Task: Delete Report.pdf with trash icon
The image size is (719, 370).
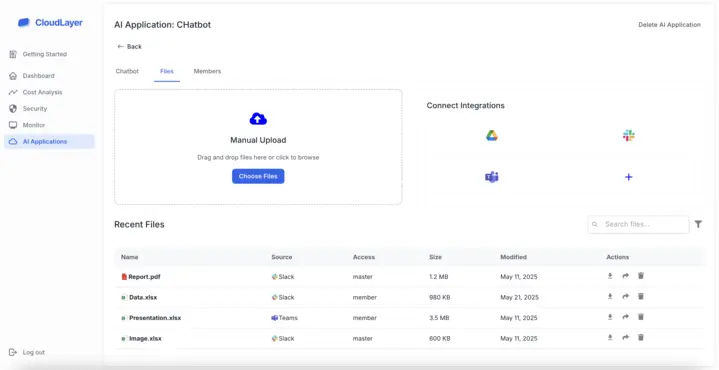Action: click(641, 276)
